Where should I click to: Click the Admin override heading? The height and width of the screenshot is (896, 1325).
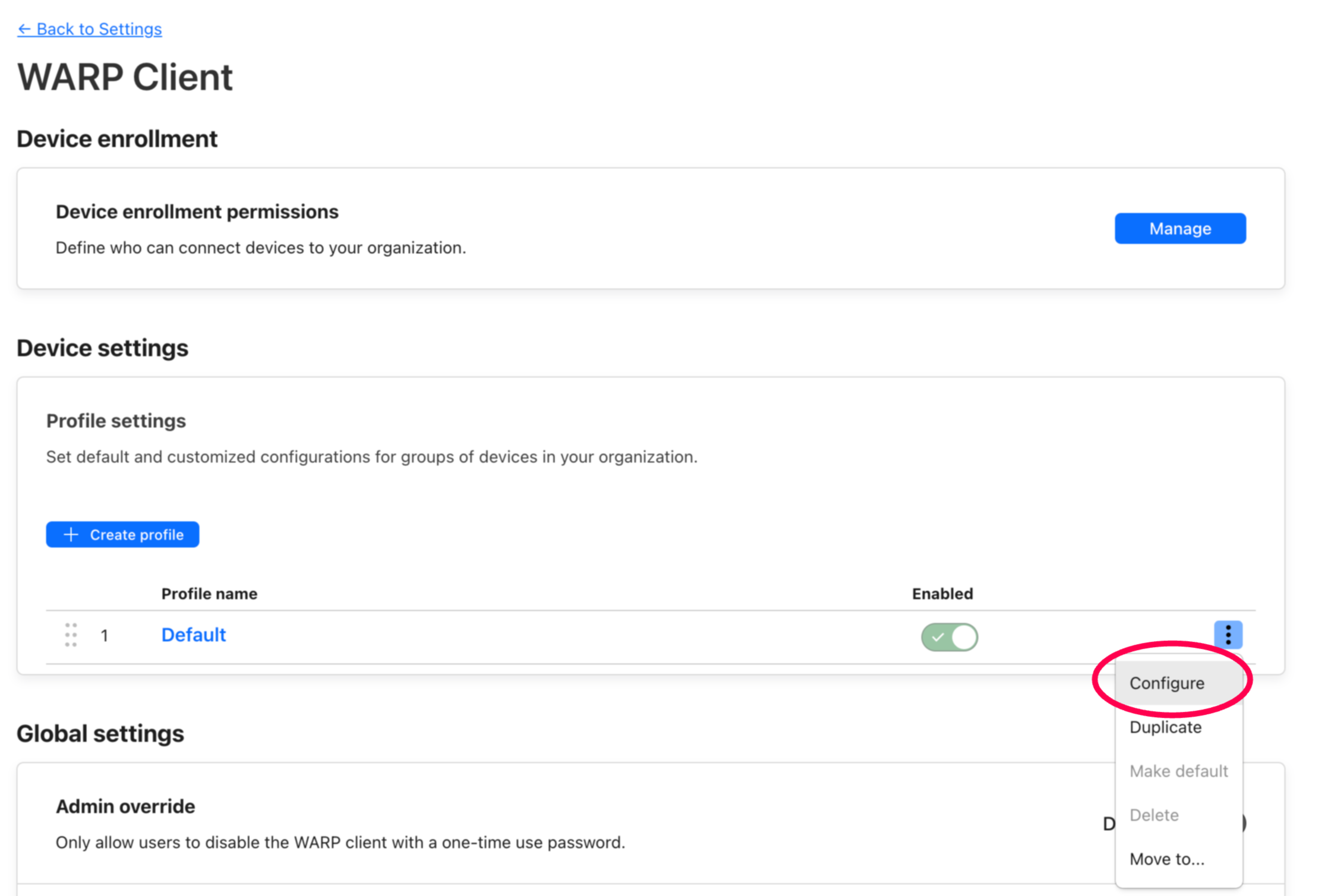point(125,807)
